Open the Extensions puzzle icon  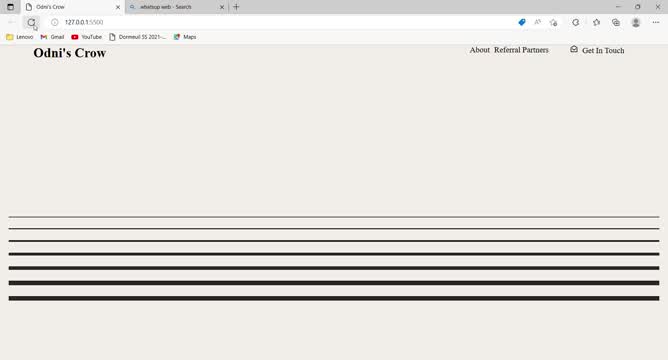576,22
